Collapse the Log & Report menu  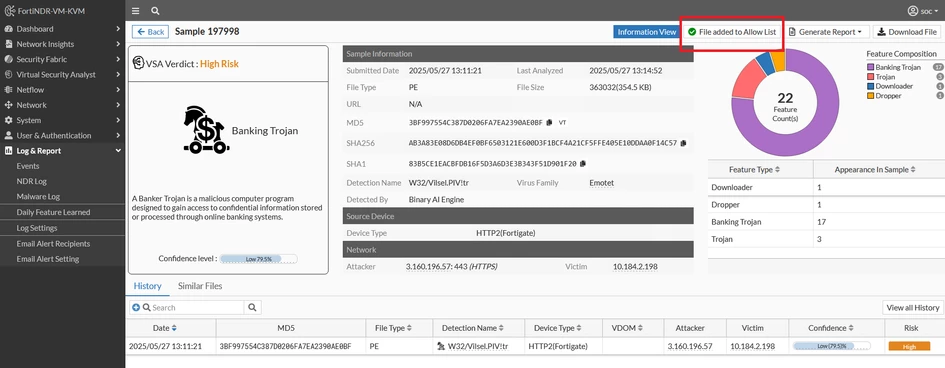pos(62,151)
